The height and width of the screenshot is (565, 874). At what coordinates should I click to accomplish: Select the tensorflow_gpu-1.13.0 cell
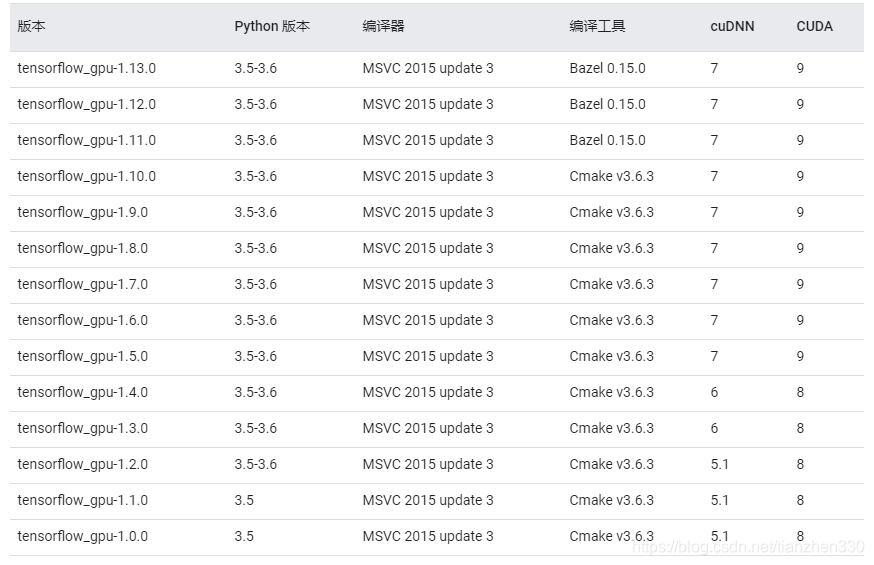pos(86,69)
